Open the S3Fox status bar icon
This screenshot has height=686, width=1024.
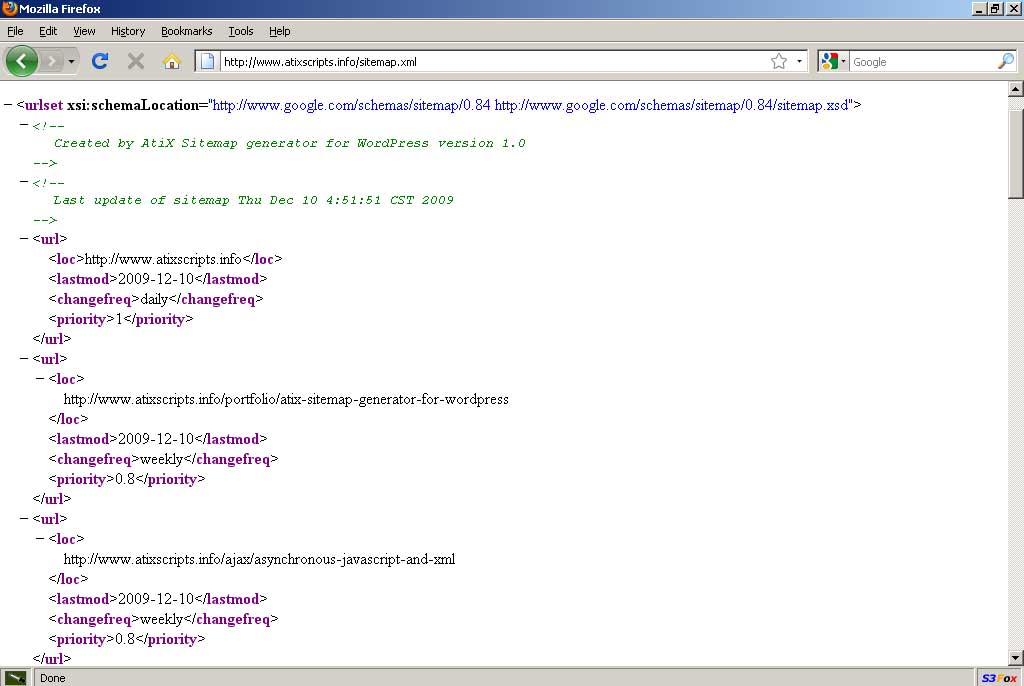point(999,678)
